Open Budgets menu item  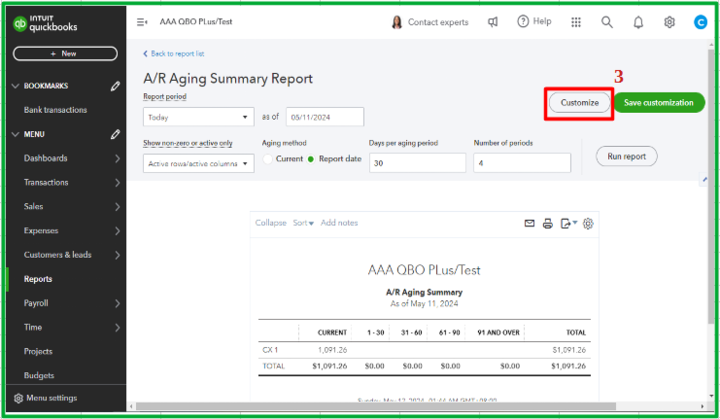click(x=39, y=376)
